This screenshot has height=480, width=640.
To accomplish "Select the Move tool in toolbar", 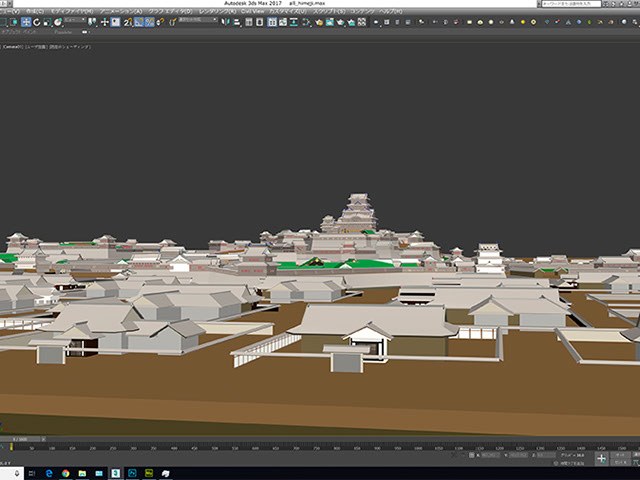I will (x=27, y=21).
